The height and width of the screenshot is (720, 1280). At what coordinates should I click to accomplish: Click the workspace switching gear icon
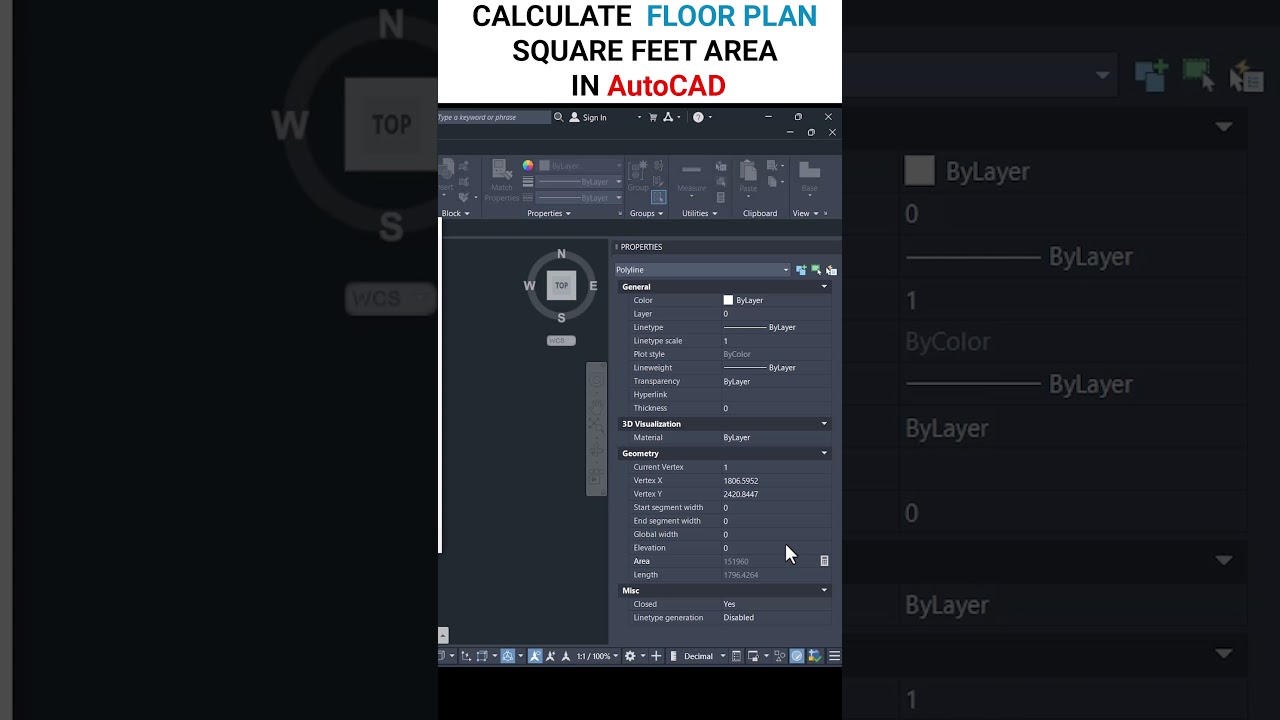(x=630, y=656)
